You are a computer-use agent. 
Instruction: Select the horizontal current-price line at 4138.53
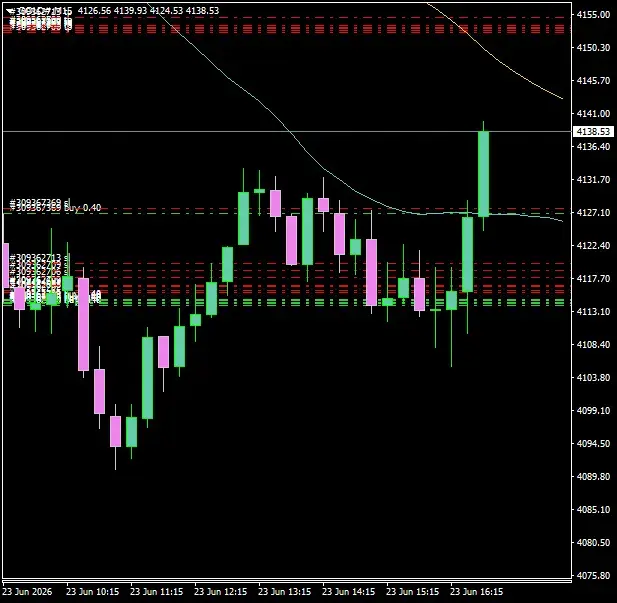click(x=287, y=131)
